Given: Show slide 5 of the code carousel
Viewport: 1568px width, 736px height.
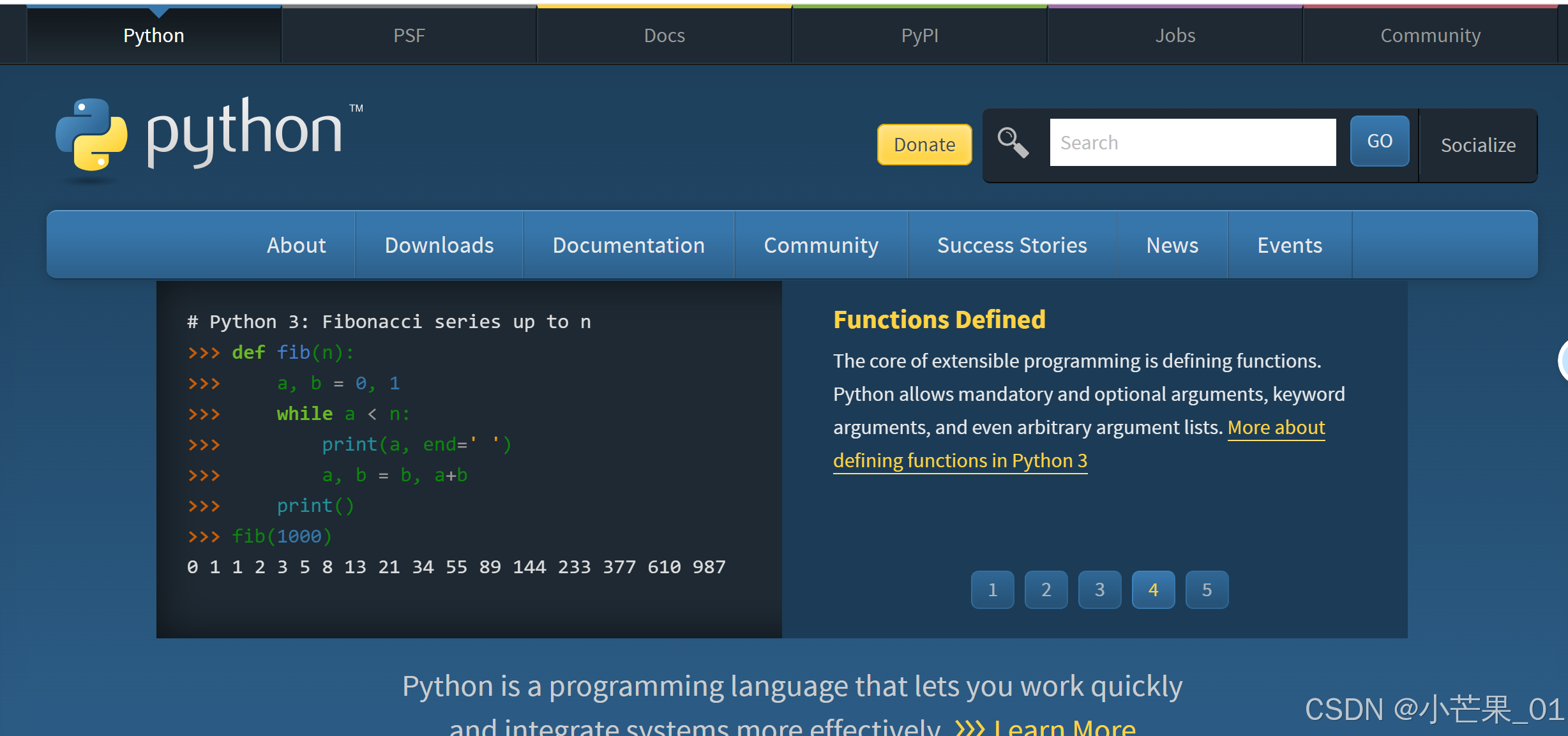Looking at the screenshot, I should pyautogui.click(x=1207, y=589).
